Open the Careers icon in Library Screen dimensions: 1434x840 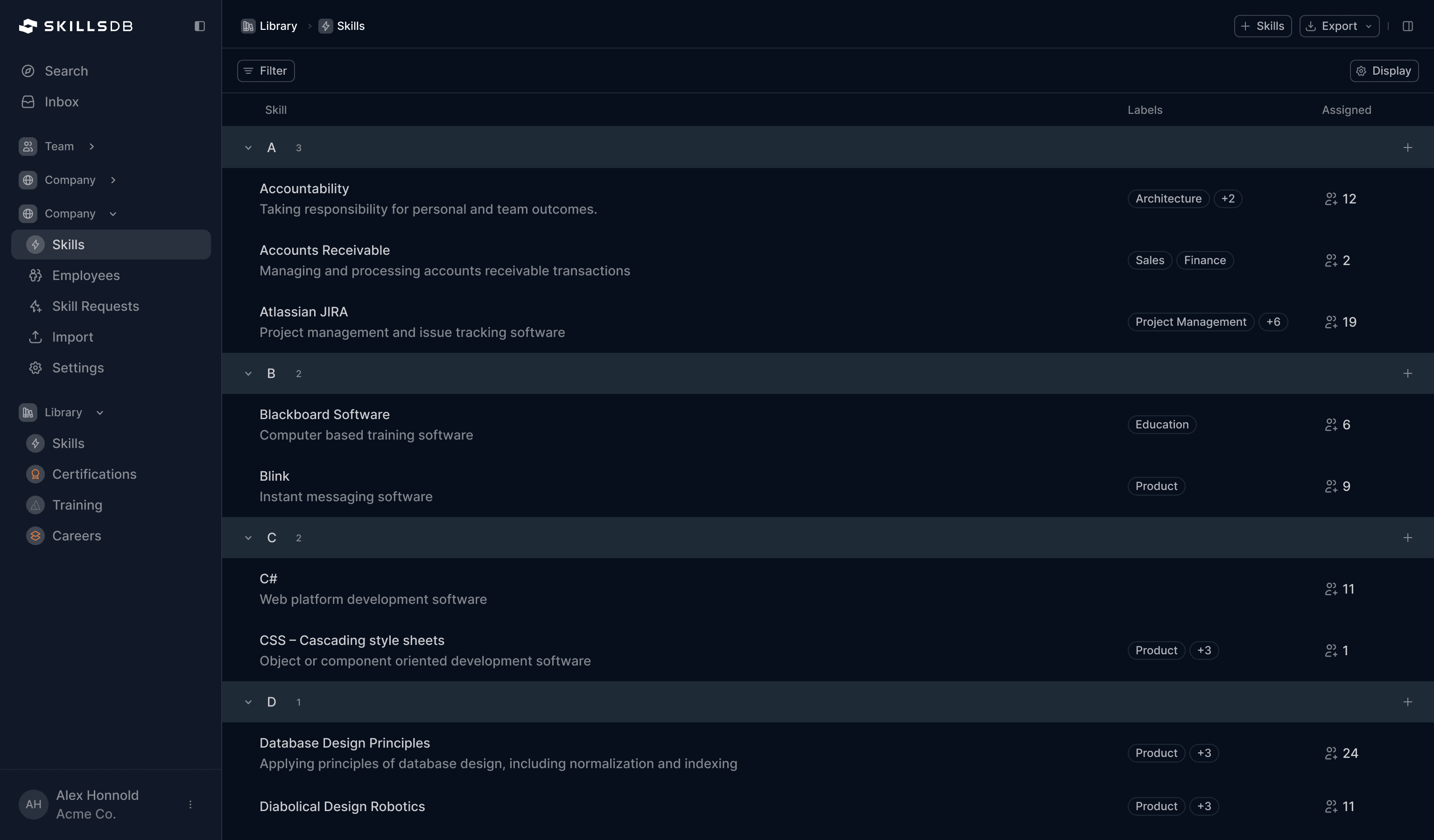(35, 535)
